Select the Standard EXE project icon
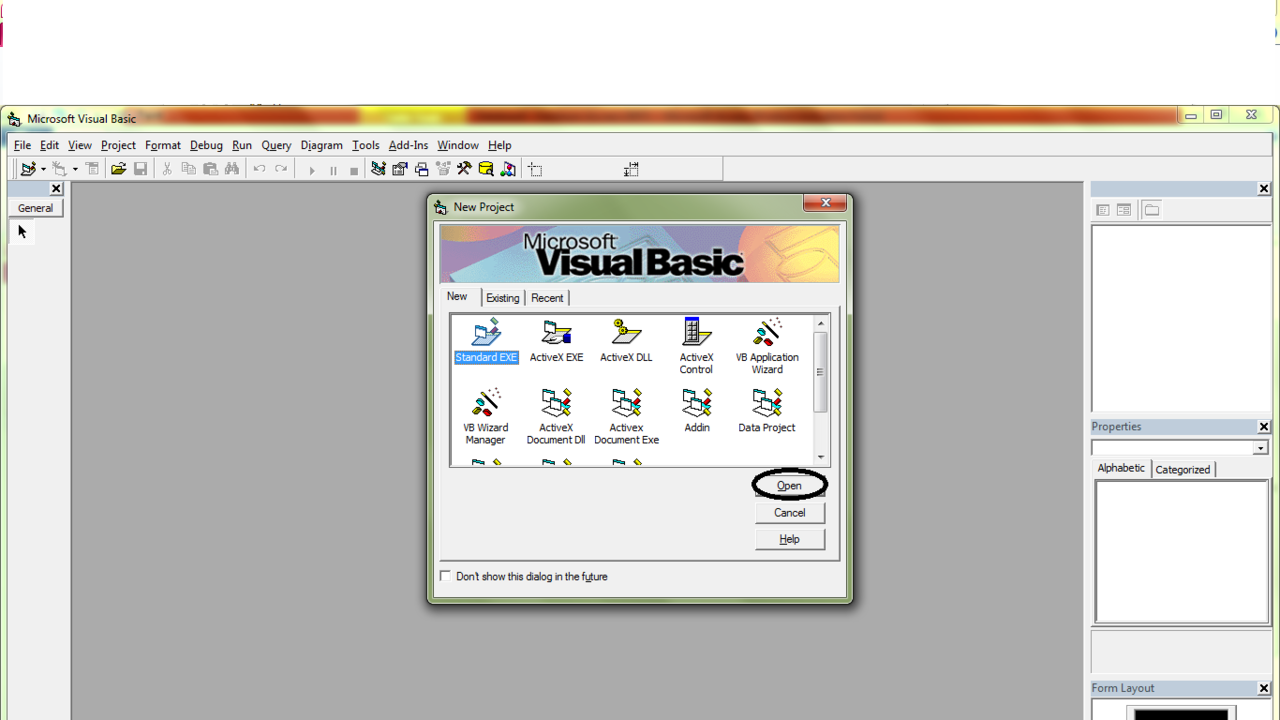 pos(486,341)
